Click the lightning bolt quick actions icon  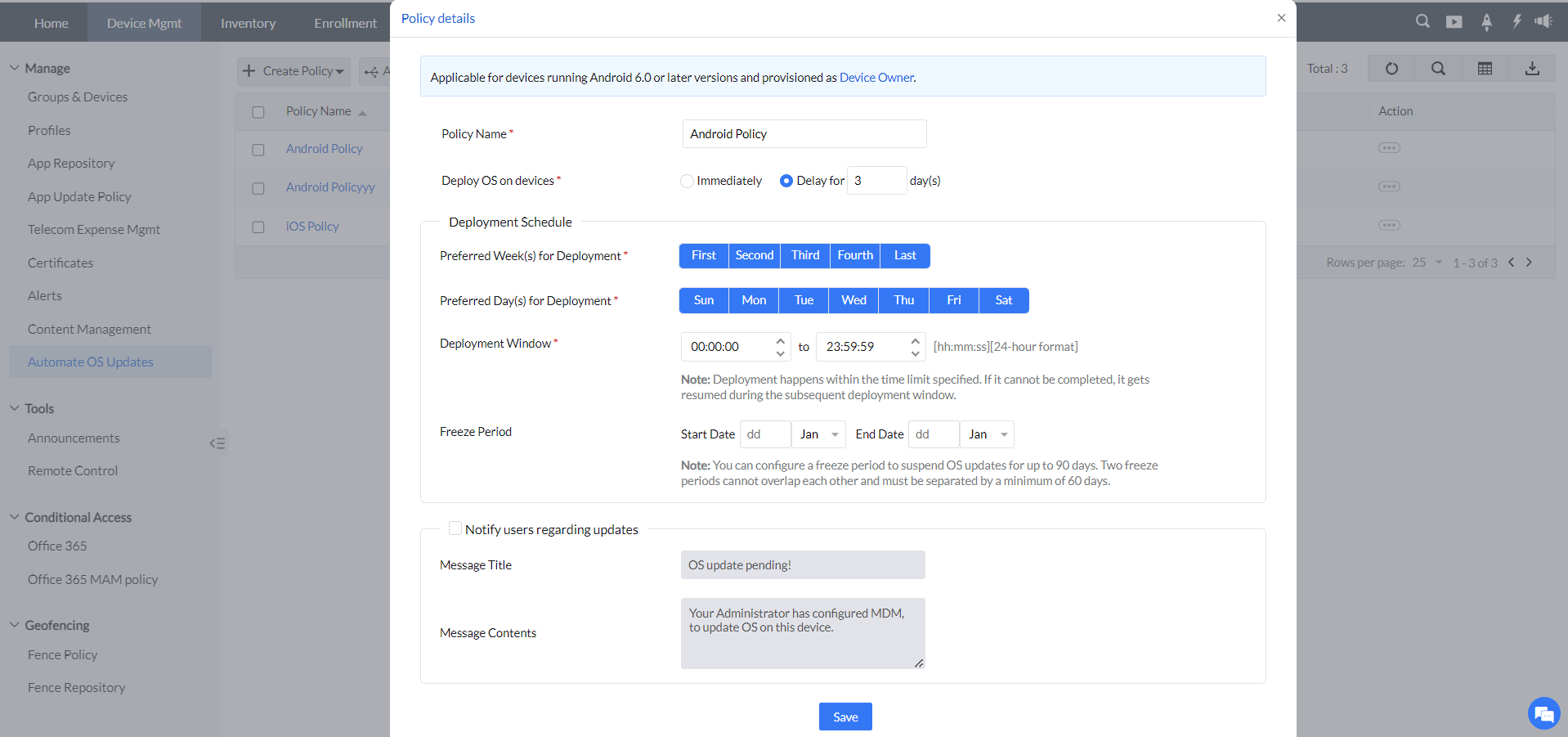click(x=1516, y=21)
